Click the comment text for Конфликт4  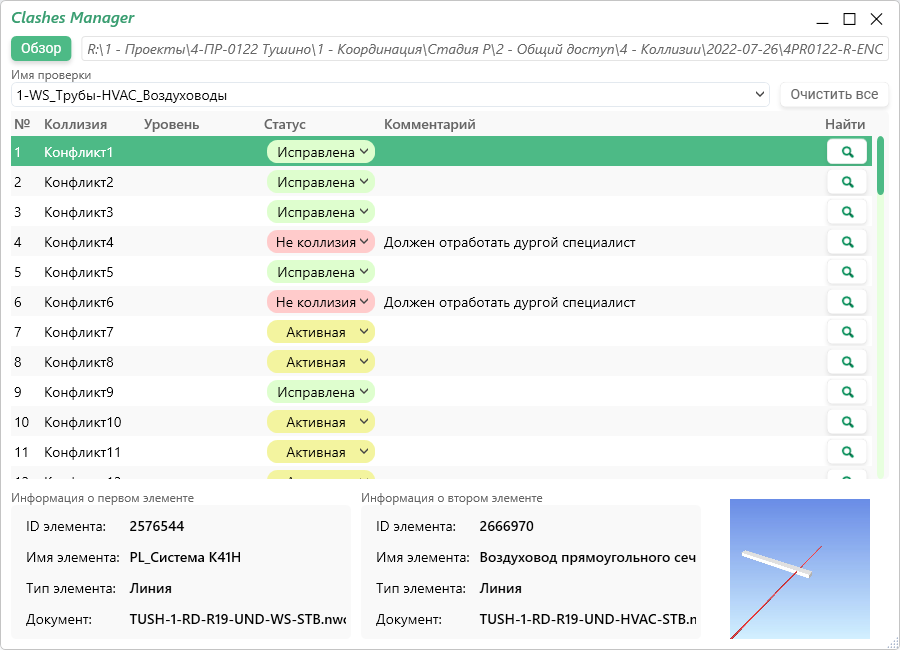[x=509, y=242]
